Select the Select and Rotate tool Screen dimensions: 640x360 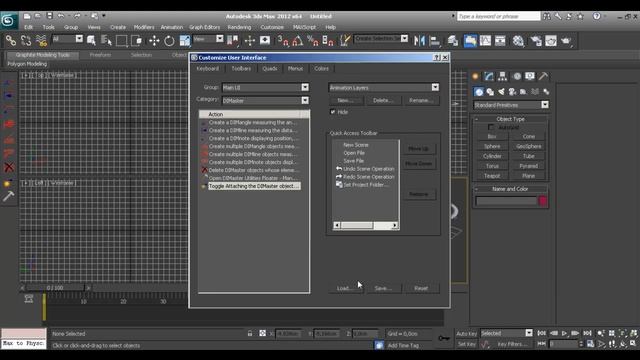(x=169, y=40)
